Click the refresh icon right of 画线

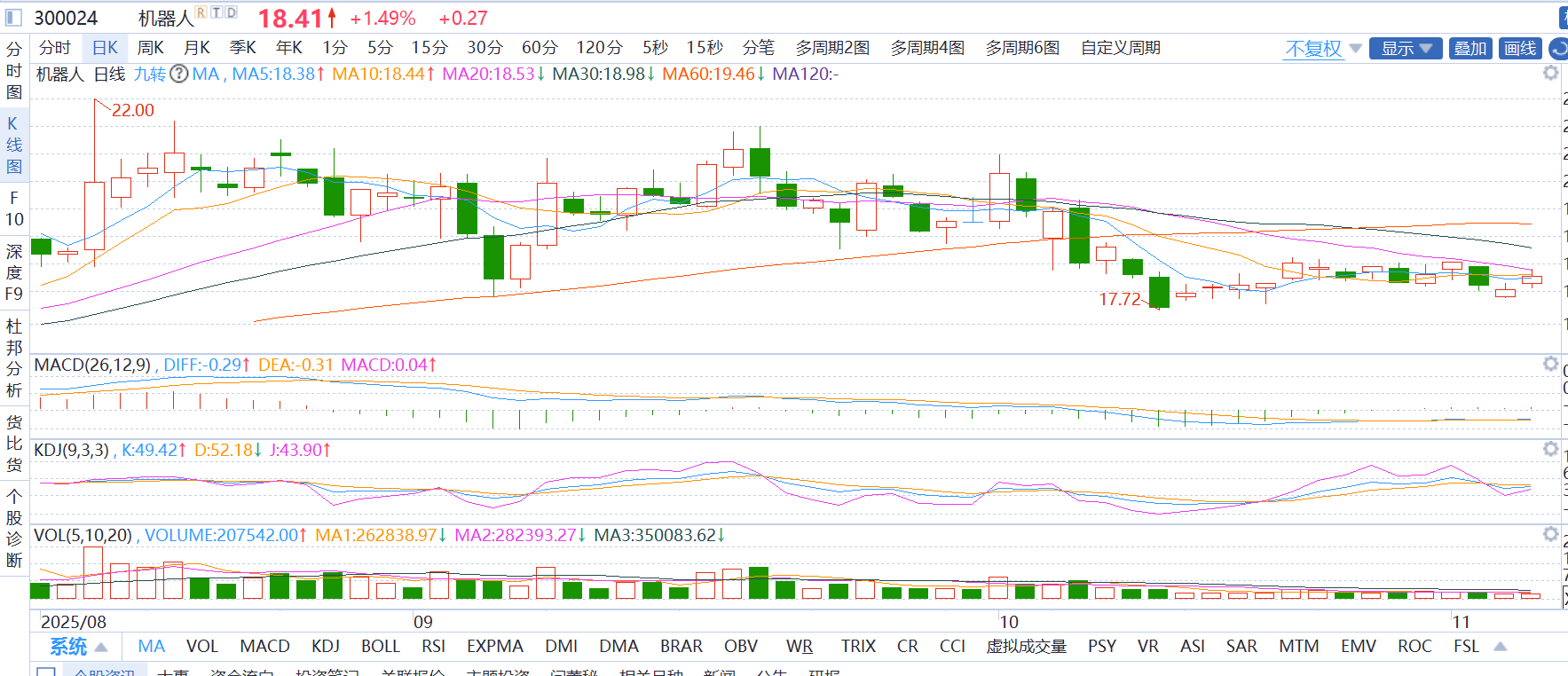pos(1559,49)
